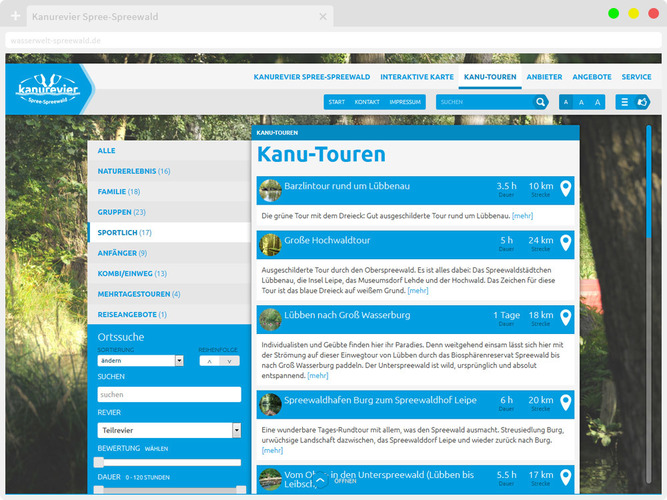Image resolution: width=667 pixels, height=500 pixels.
Task: Click the Impressum link
Action: 405,102
